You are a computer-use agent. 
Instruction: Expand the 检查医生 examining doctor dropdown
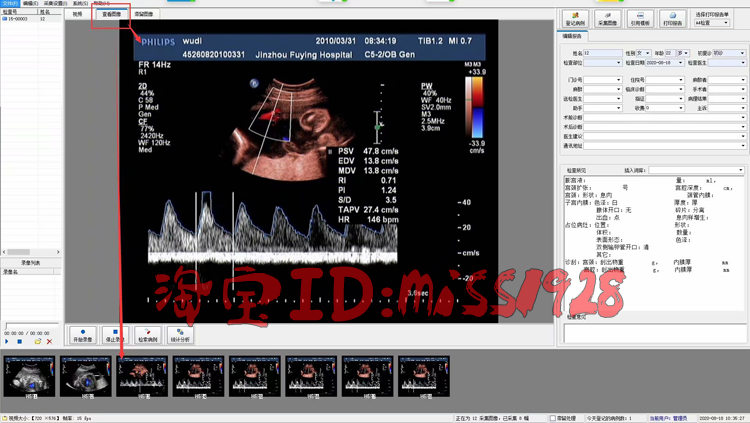(743, 63)
